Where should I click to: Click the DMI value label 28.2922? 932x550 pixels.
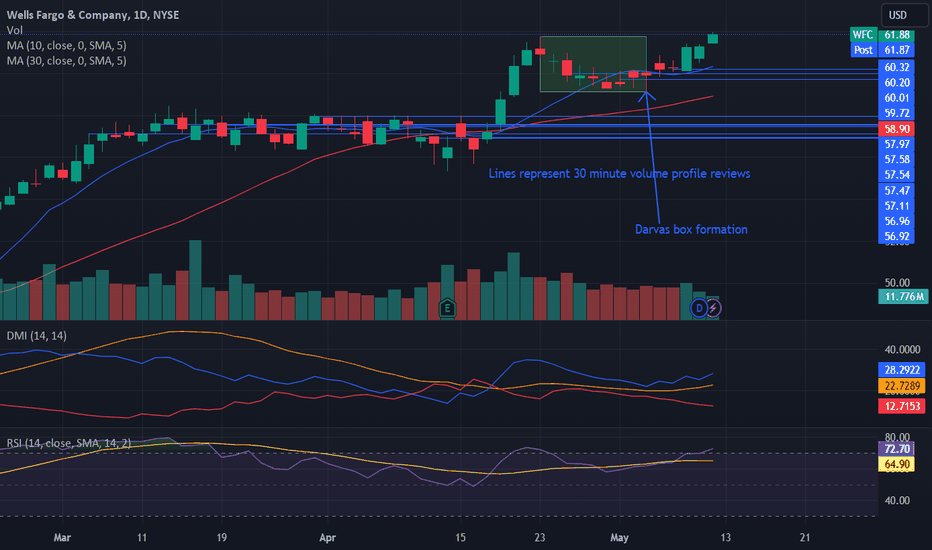[x=902, y=370]
